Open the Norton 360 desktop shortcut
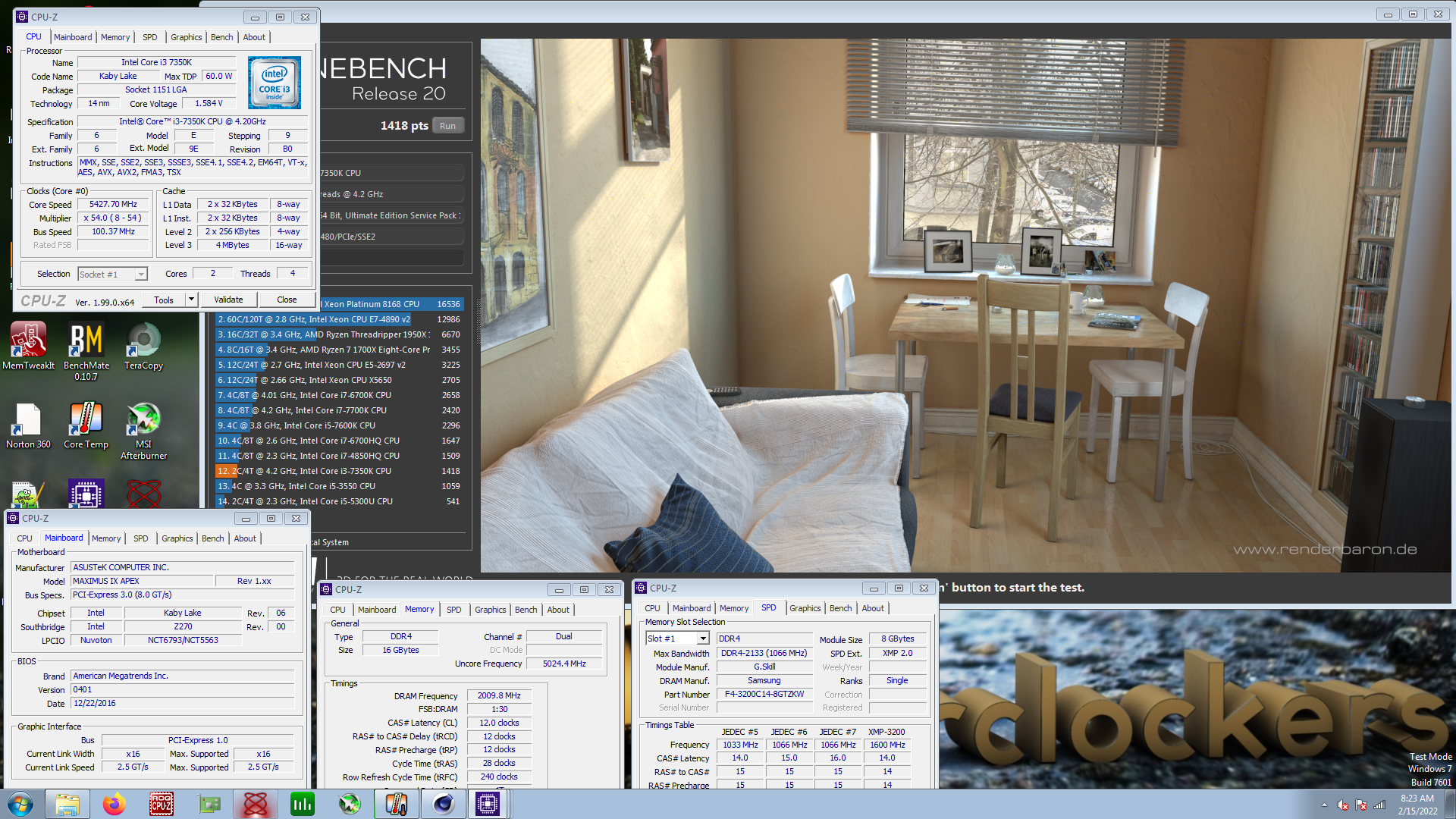The height and width of the screenshot is (819, 1456). click(x=28, y=425)
